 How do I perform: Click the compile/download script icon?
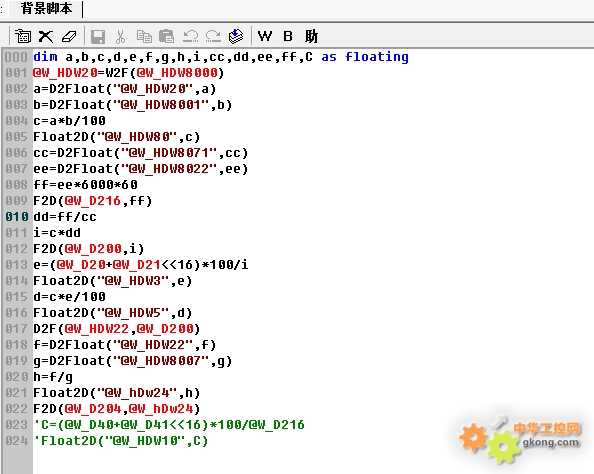pos(236,36)
